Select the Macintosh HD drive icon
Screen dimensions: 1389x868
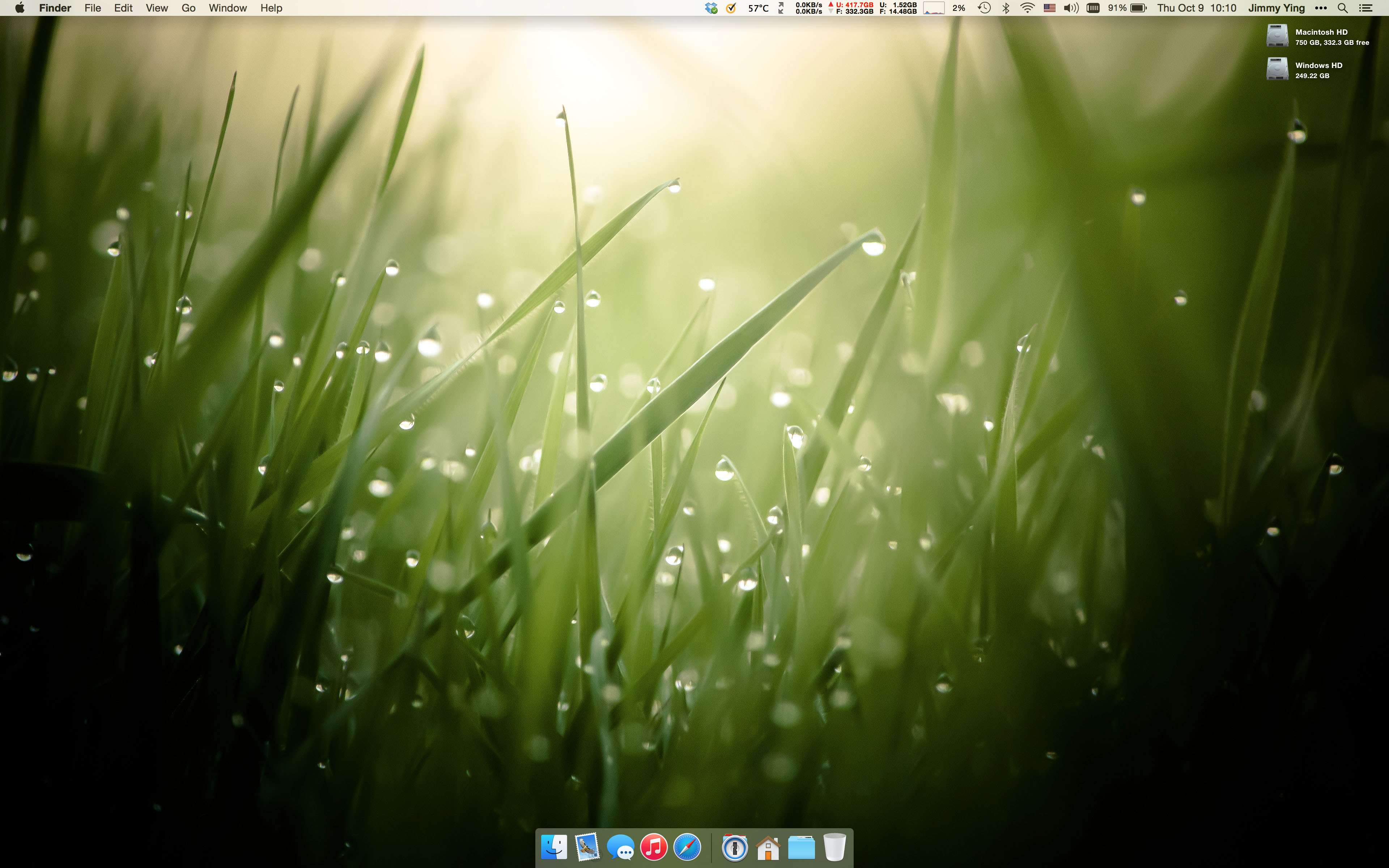click(x=1277, y=35)
